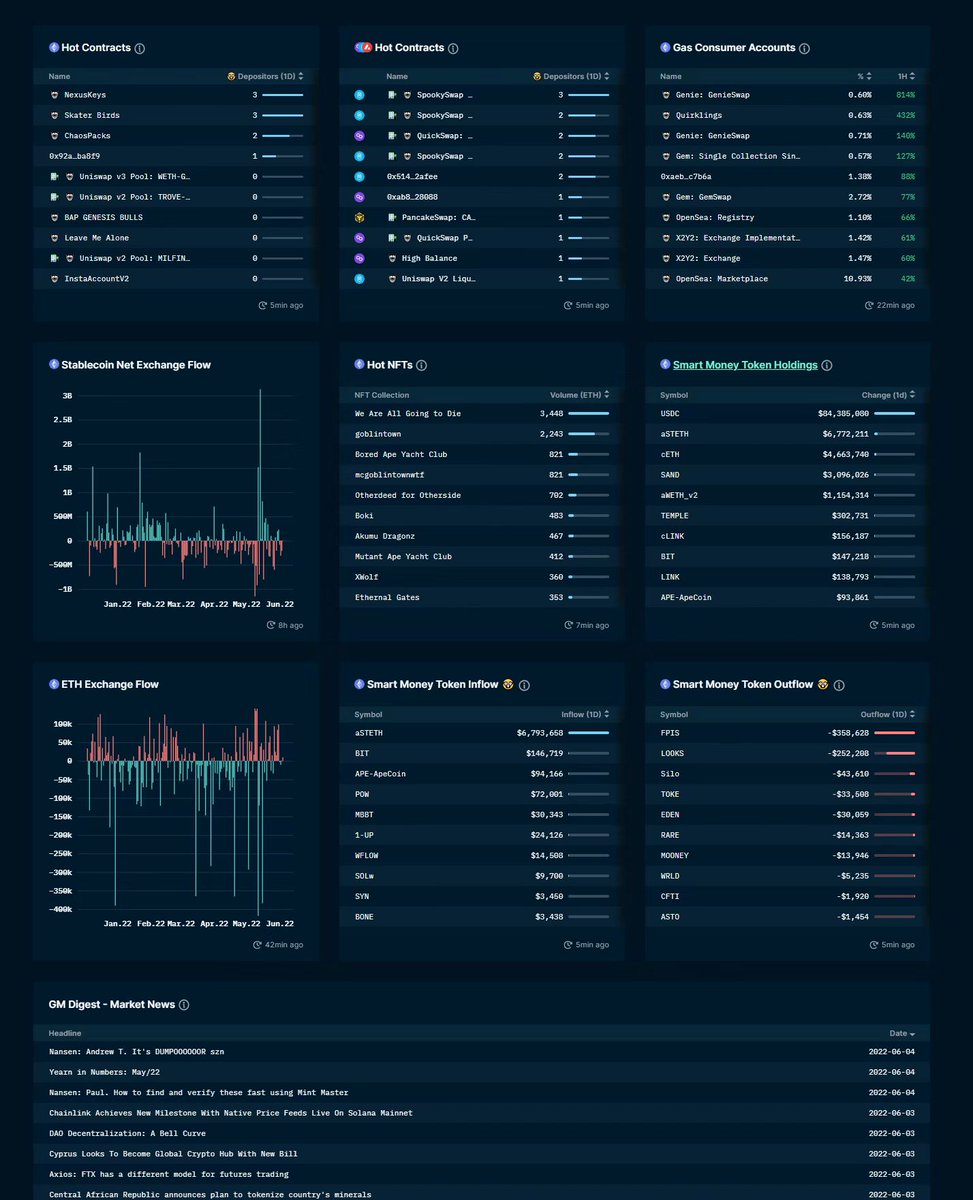Image resolution: width=973 pixels, height=1200 pixels.
Task: Sort Hot NFTs by Volume (ETH)
Action: click(x=579, y=395)
